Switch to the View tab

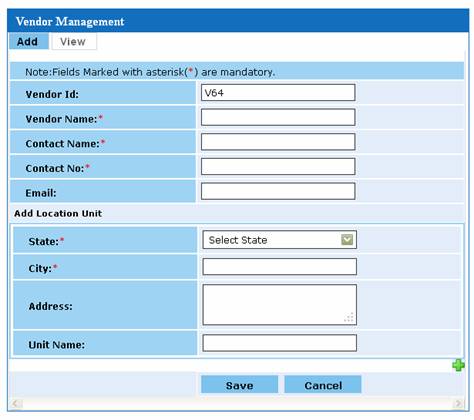tap(73, 42)
